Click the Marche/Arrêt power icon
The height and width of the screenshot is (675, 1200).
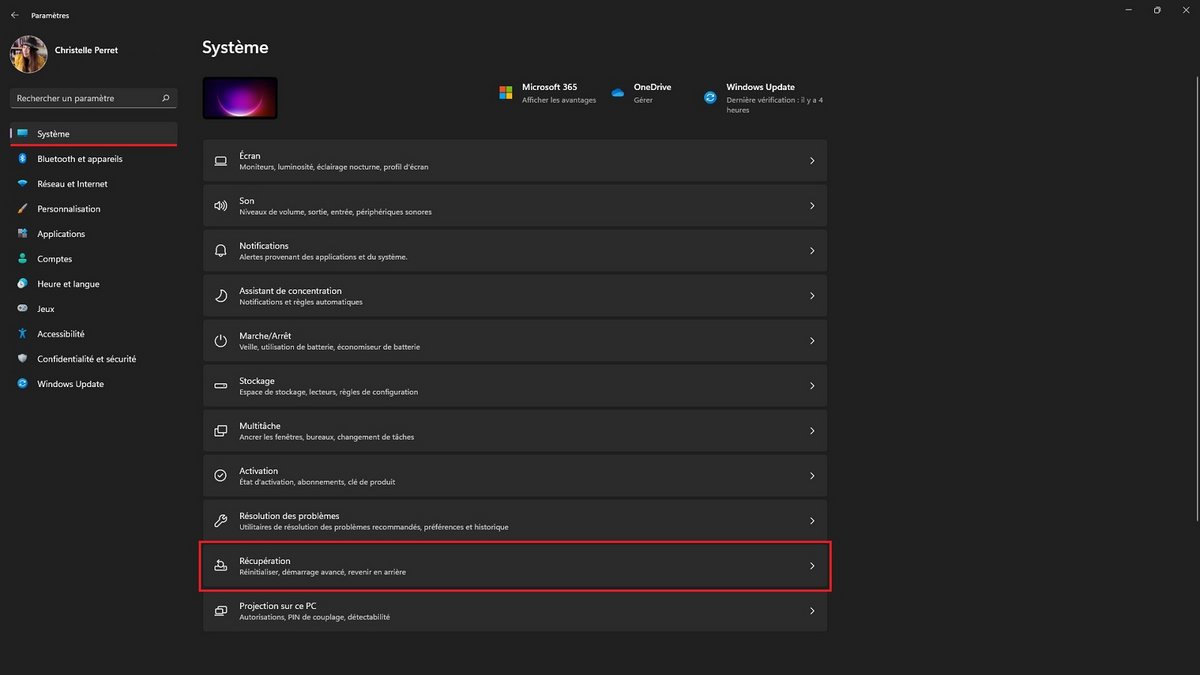(x=221, y=341)
